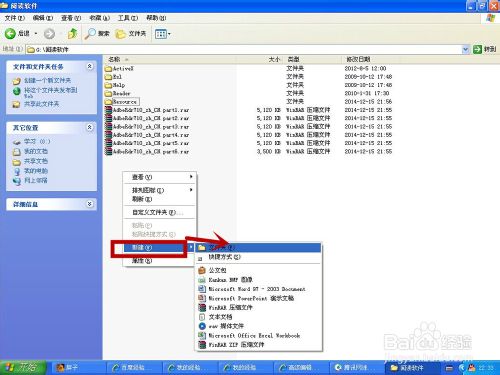This screenshot has height=375, width=500.
Task: Create new Microsoft PowerPoint 演示文稿
Action: point(258,298)
